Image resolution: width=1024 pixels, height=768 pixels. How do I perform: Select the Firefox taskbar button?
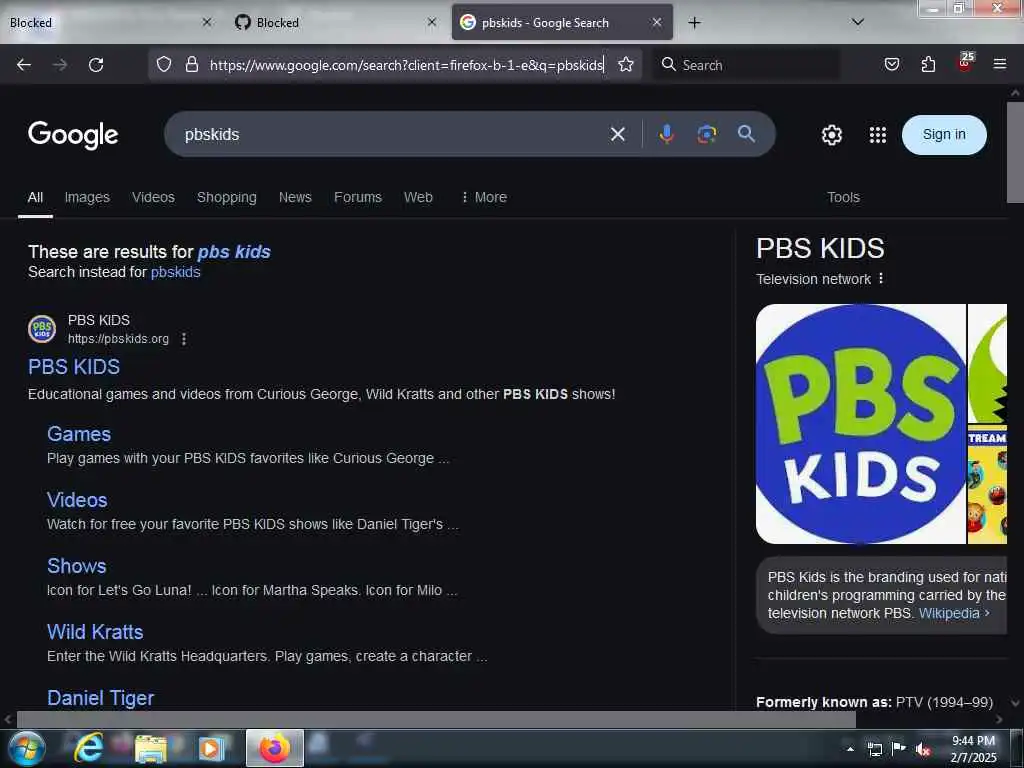(274, 748)
